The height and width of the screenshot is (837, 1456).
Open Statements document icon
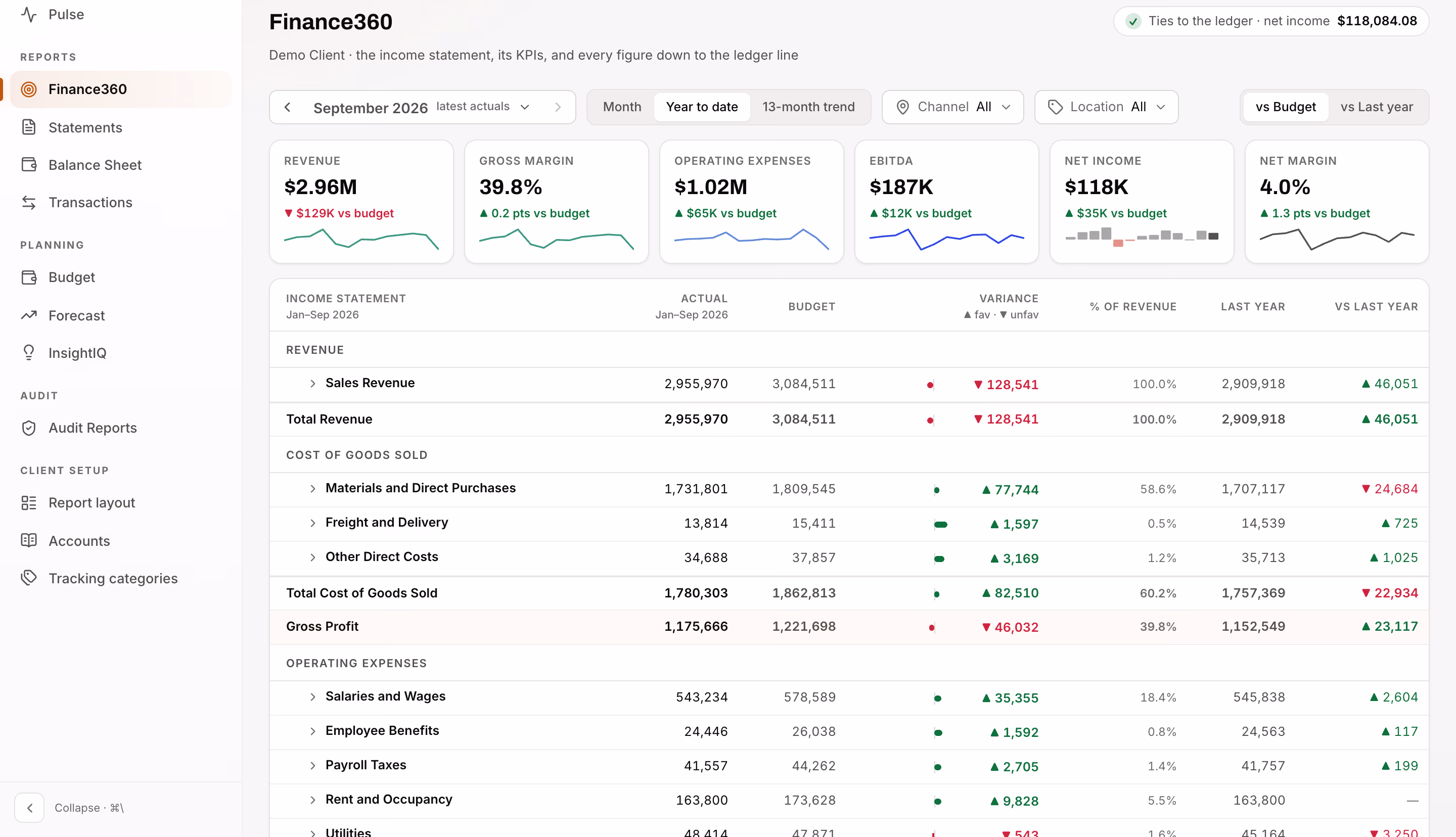(29, 127)
